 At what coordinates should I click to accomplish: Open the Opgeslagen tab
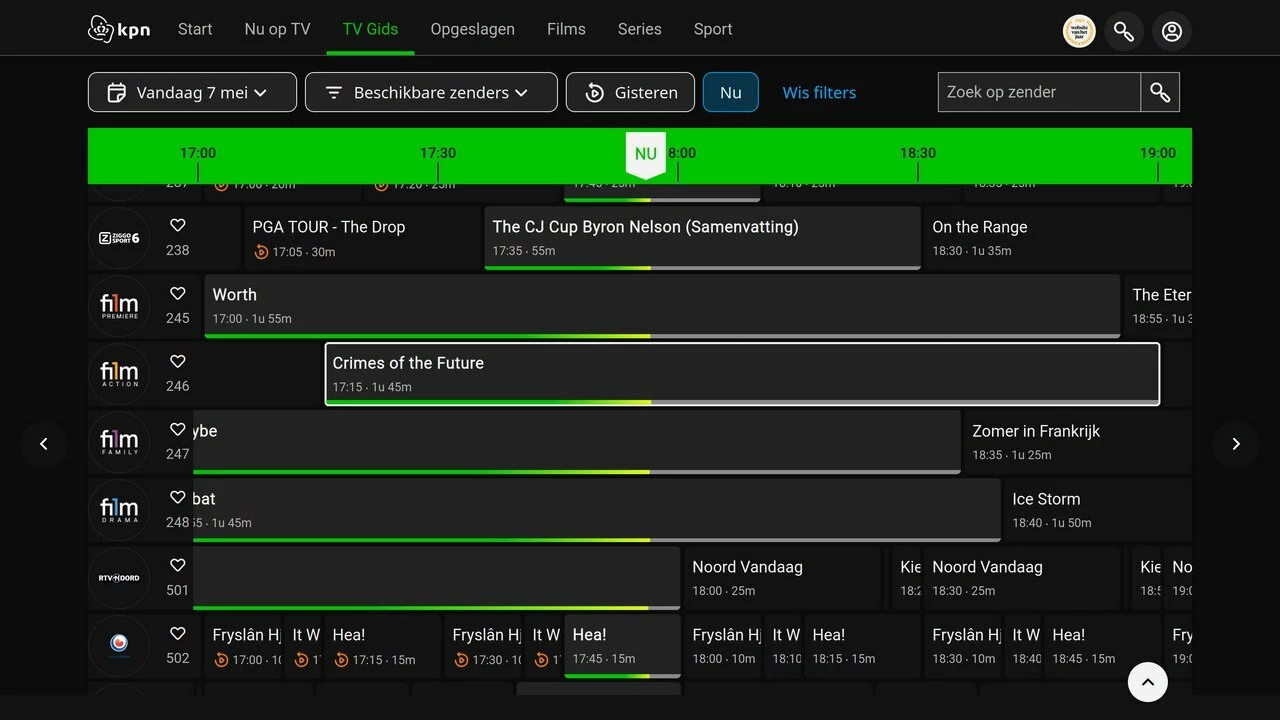472,29
